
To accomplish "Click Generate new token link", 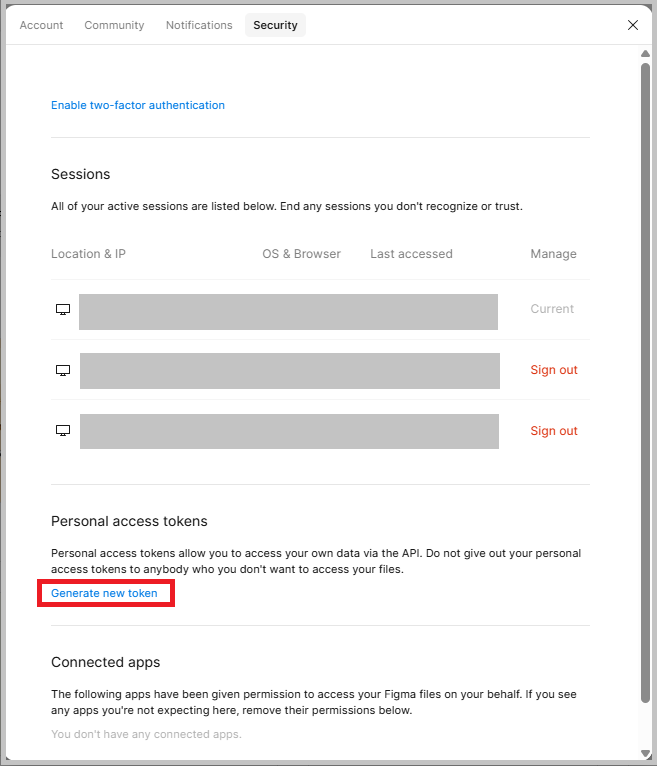I will (104, 593).
